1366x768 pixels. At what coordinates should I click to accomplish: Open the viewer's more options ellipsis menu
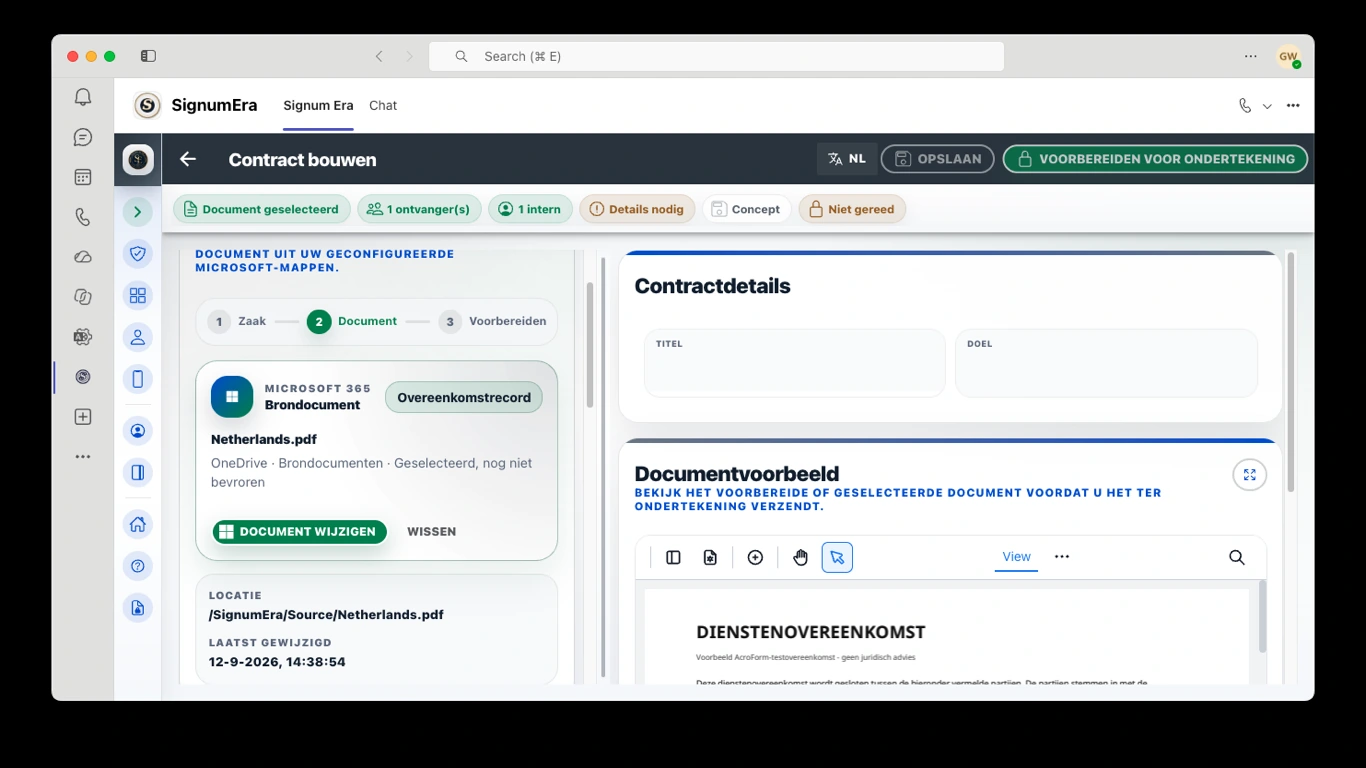point(1062,557)
